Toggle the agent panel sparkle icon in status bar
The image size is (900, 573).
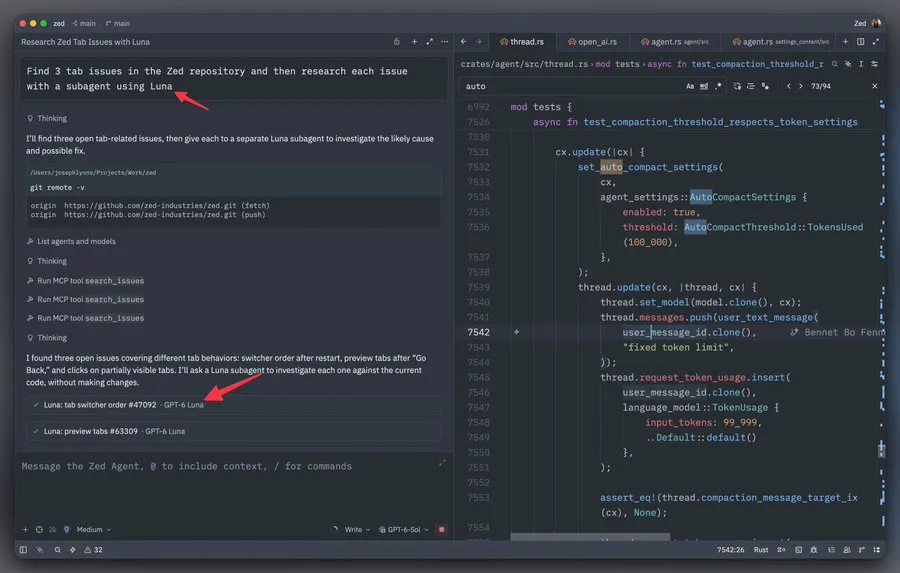[40, 549]
